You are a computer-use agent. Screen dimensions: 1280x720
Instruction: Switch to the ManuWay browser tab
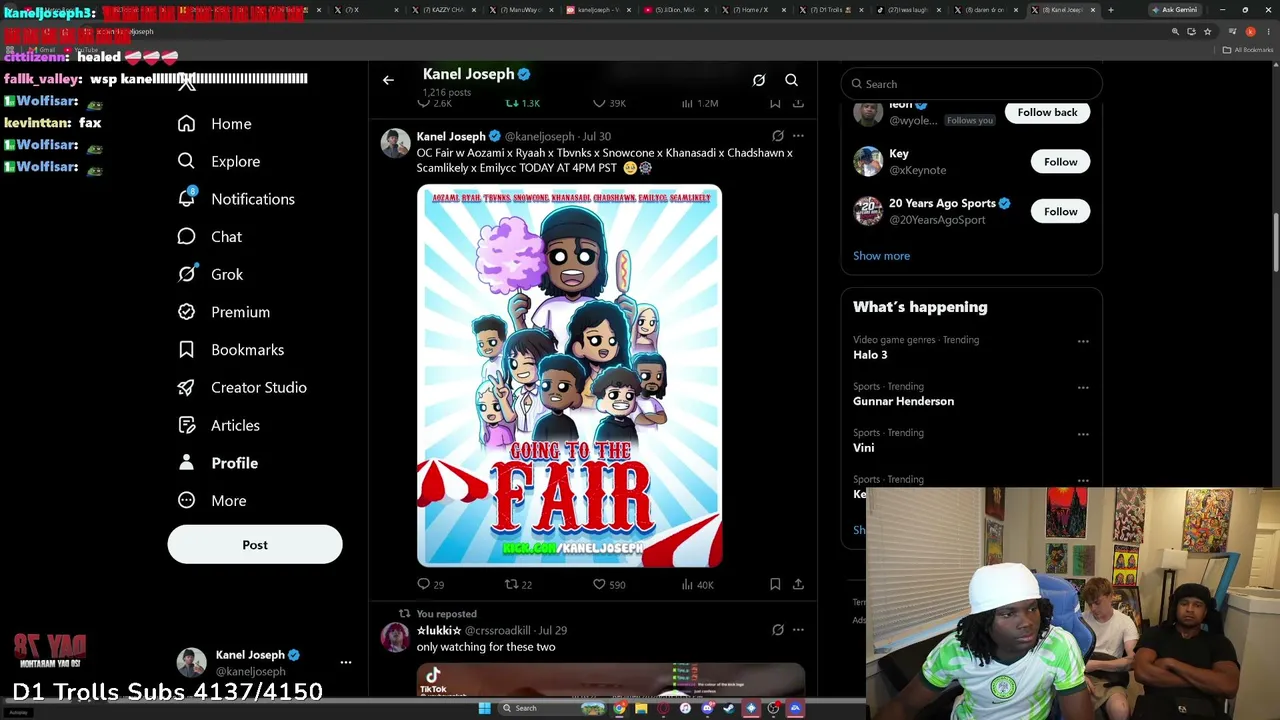[523, 10]
